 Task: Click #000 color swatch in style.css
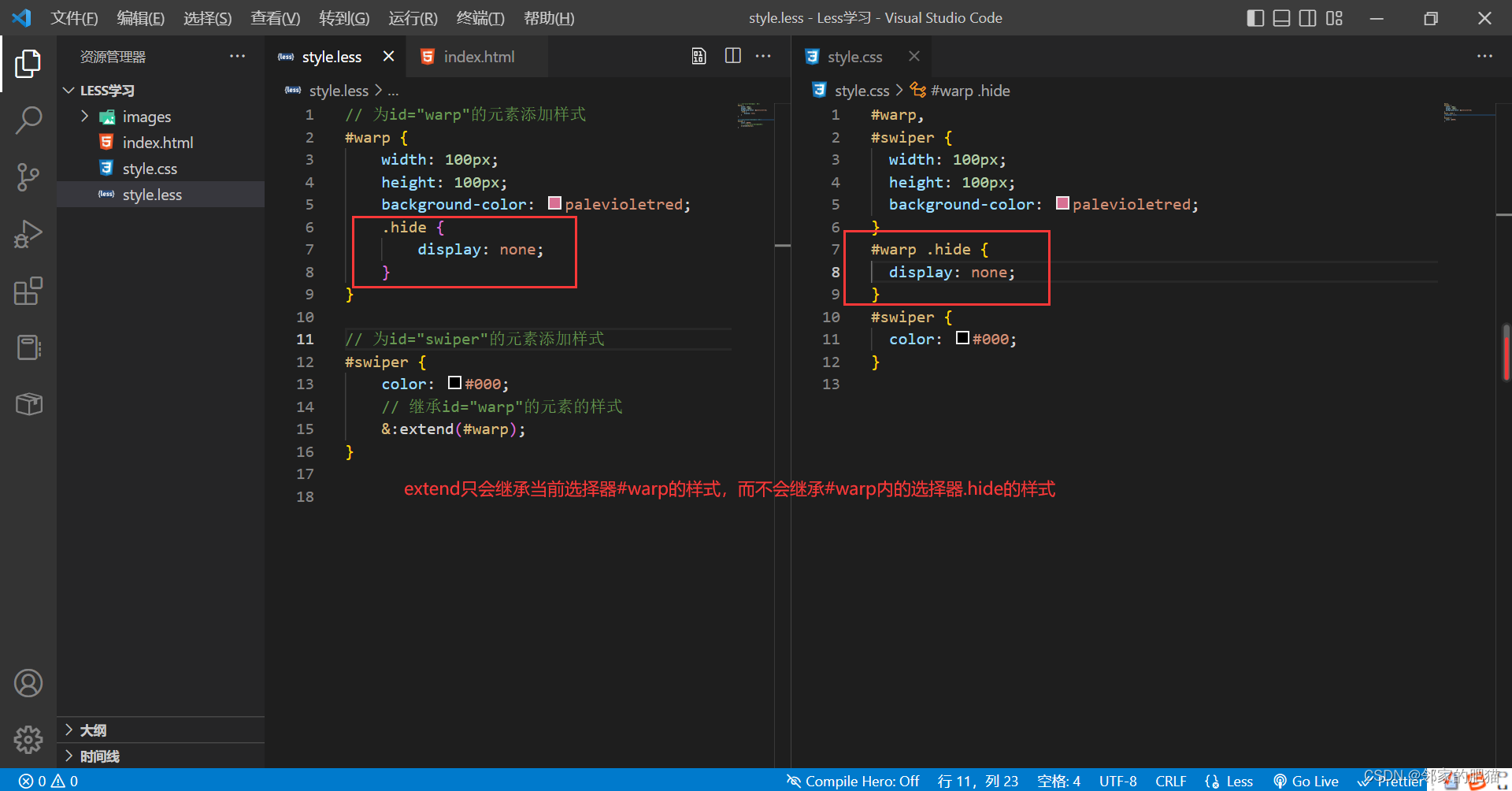962,338
